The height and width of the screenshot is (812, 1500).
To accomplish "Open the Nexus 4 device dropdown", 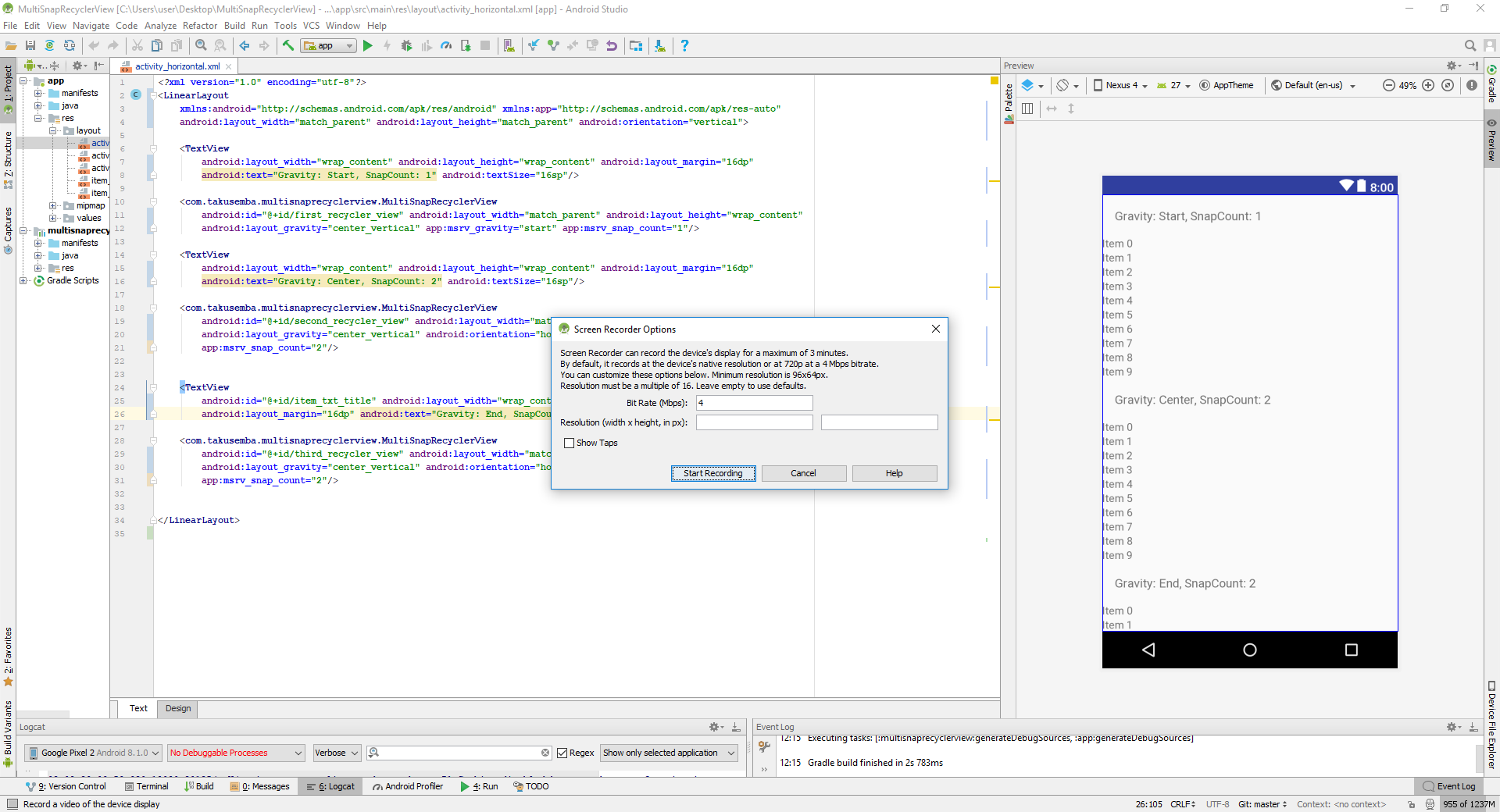I will 1120,85.
